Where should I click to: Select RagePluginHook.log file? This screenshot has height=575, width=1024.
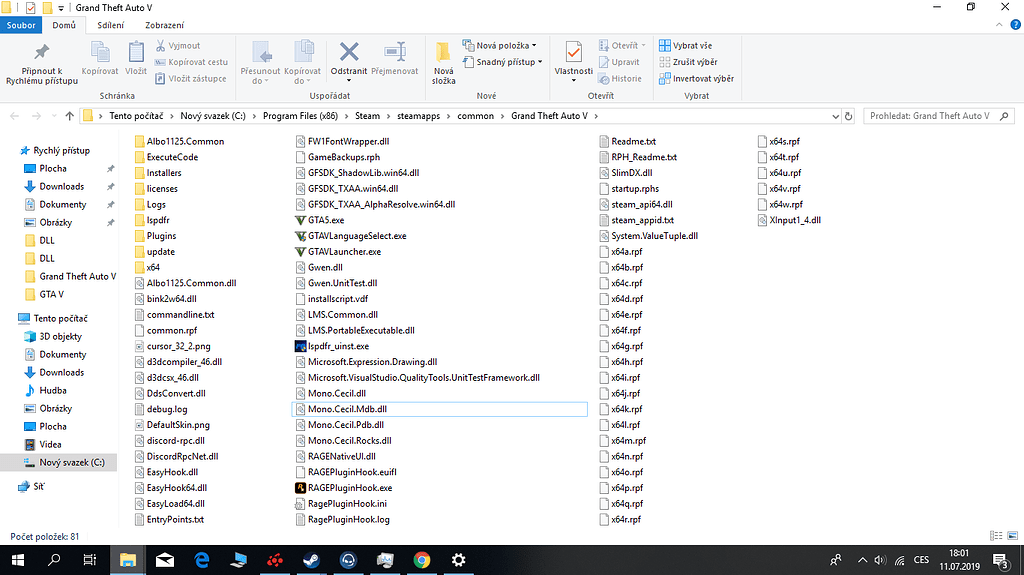click(349, 519)
